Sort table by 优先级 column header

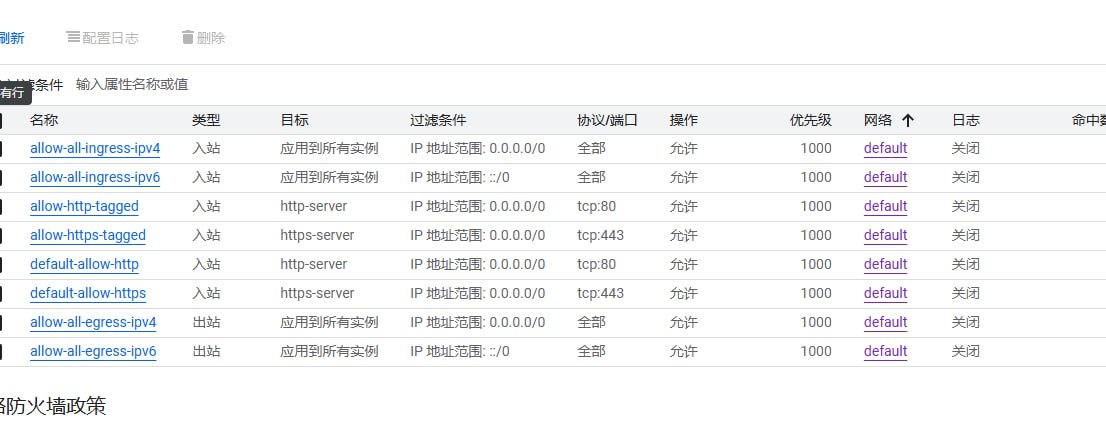click(810, 120)
